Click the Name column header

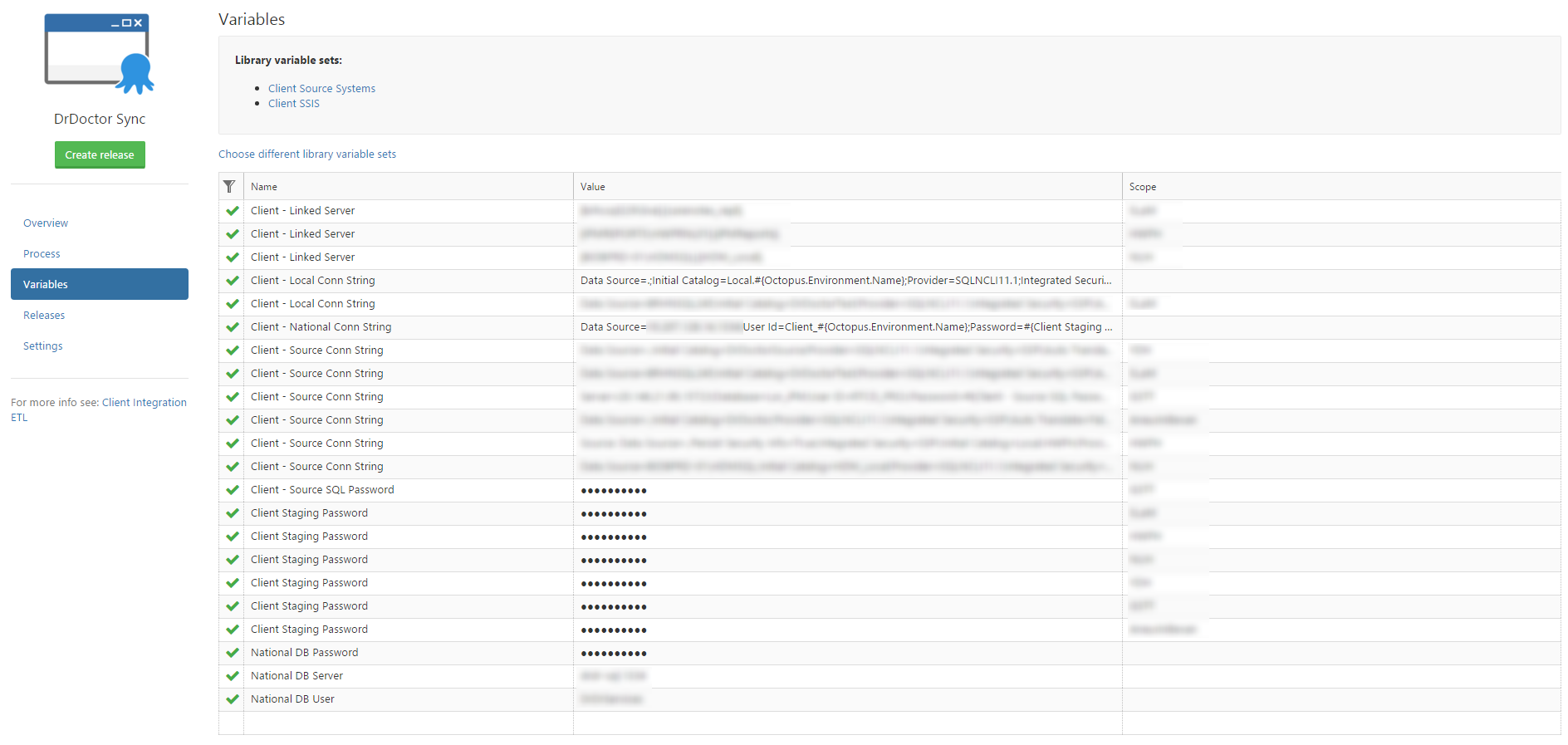click(264, 187)
